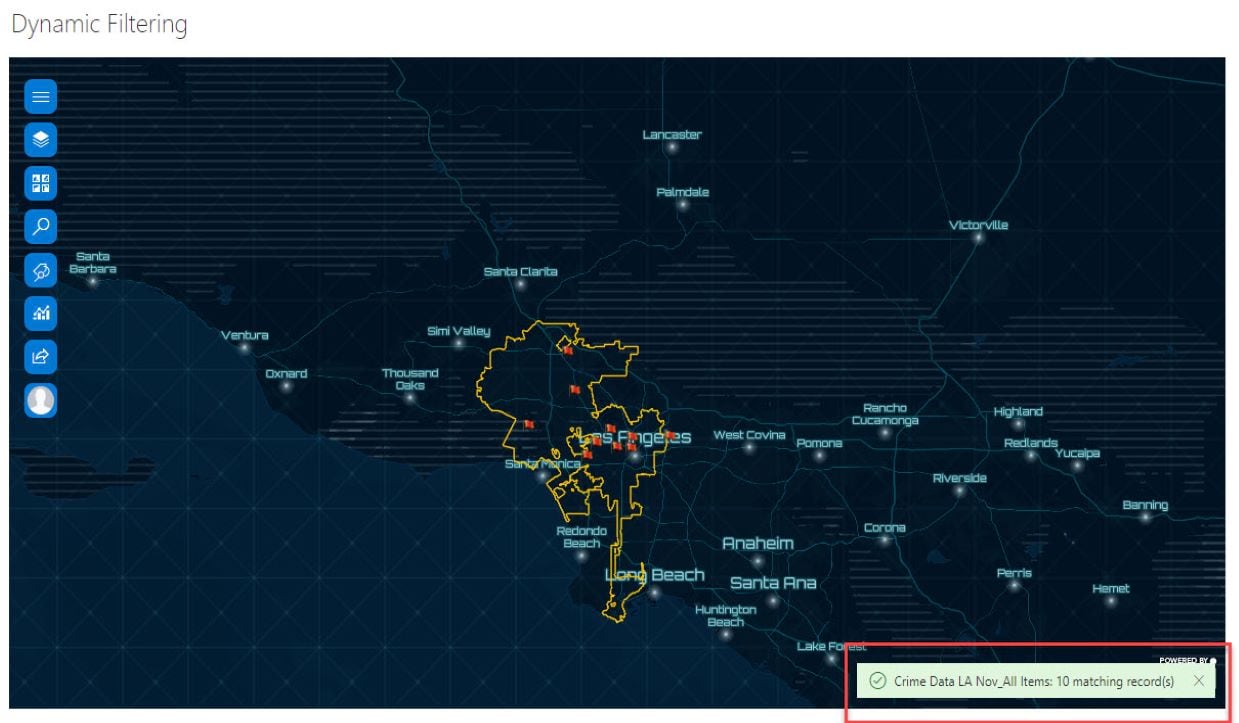Click the Perris city label
This screenshot has width=1239, height=723.
[x=1014, y=573]
